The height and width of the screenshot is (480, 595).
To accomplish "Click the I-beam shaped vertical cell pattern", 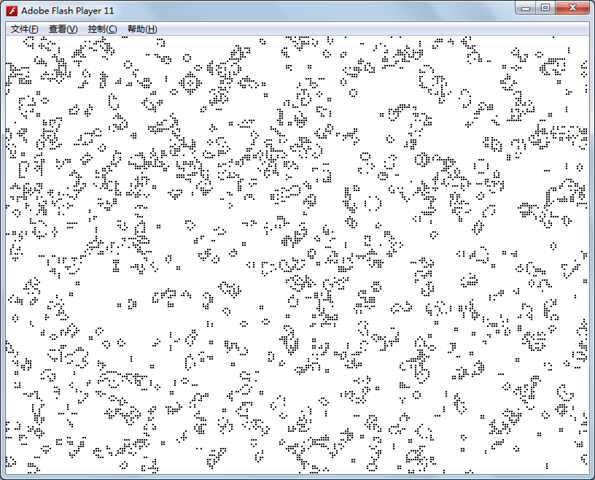I will pyautogui.click(x=116, y=266).
